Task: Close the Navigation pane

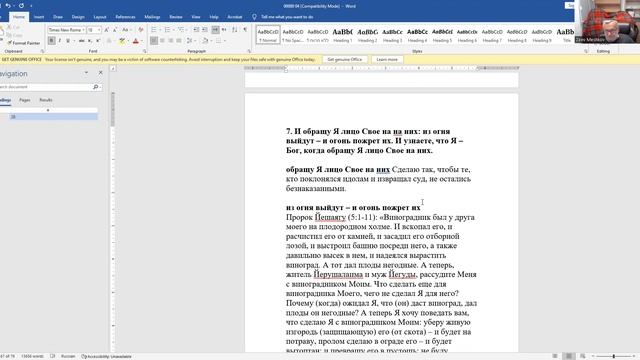Action: point(100,73)
